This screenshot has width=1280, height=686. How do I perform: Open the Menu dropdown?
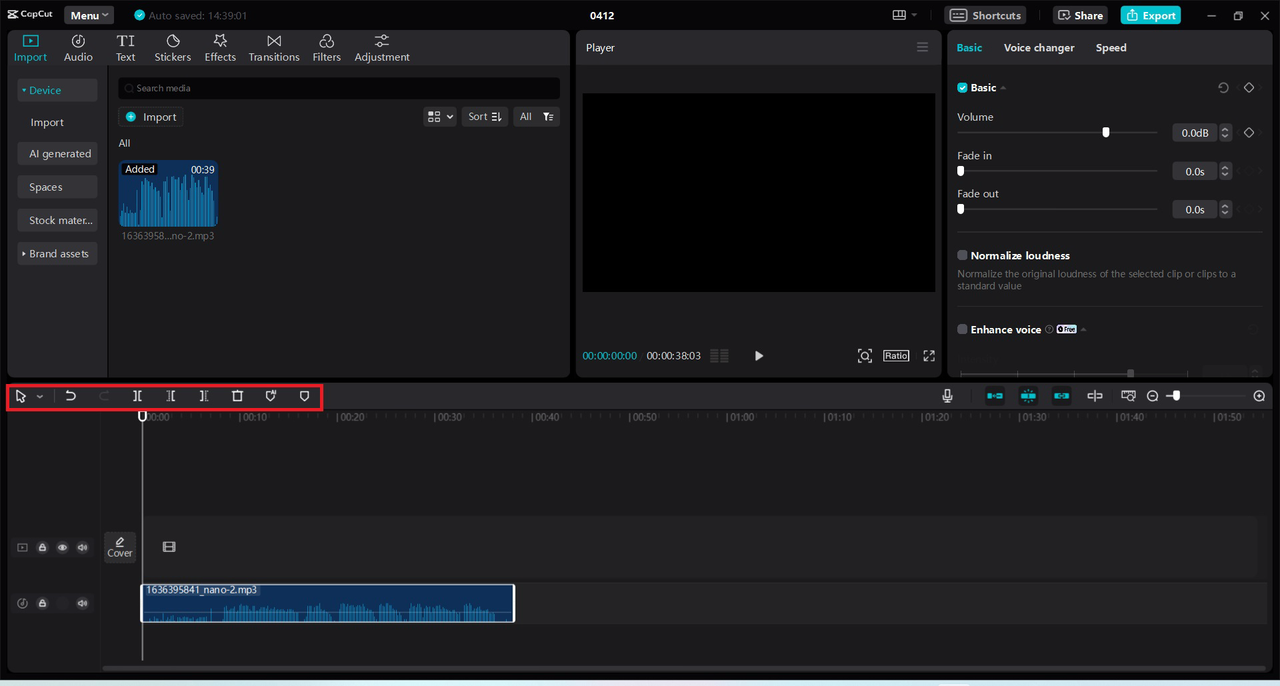tap(89, 15)
